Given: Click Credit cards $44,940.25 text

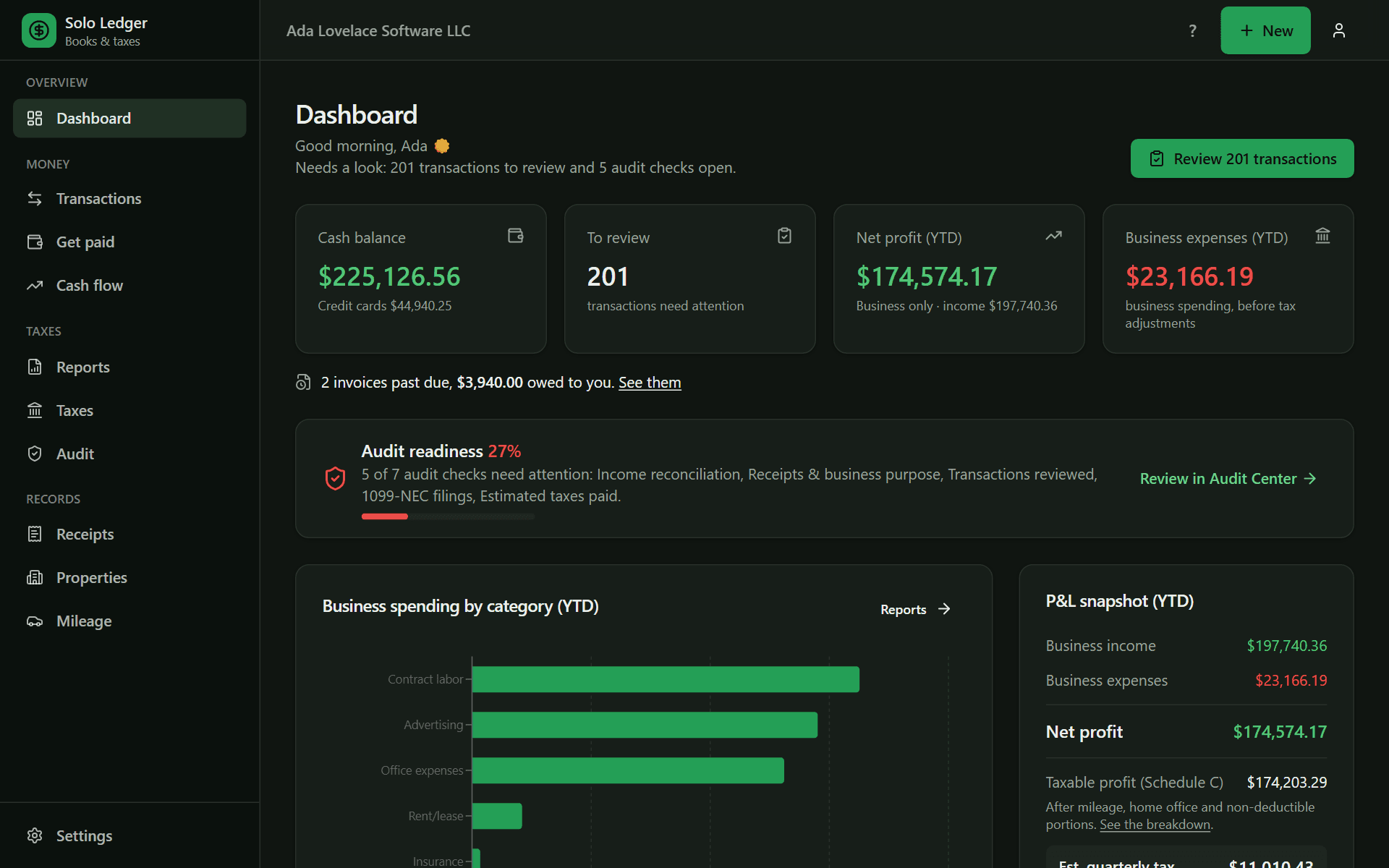Looking at the screenshot, I should [385, 306].
